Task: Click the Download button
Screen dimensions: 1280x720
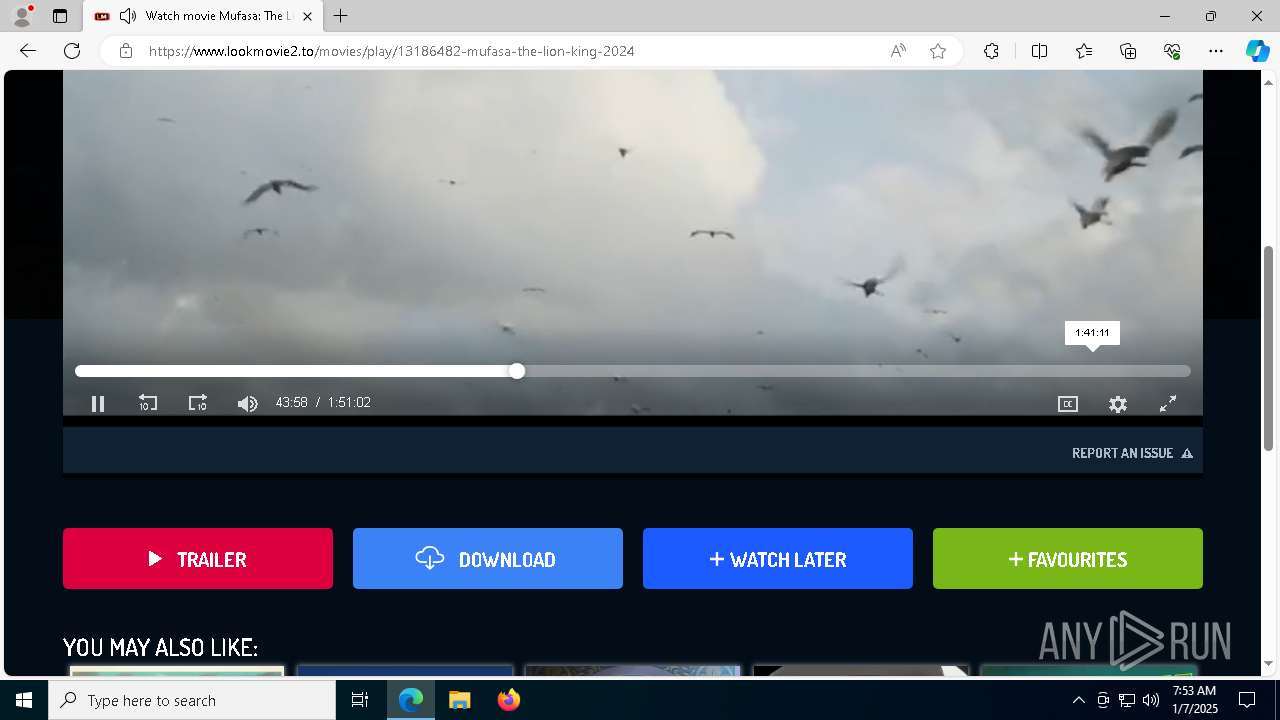Action: (488, 559)
